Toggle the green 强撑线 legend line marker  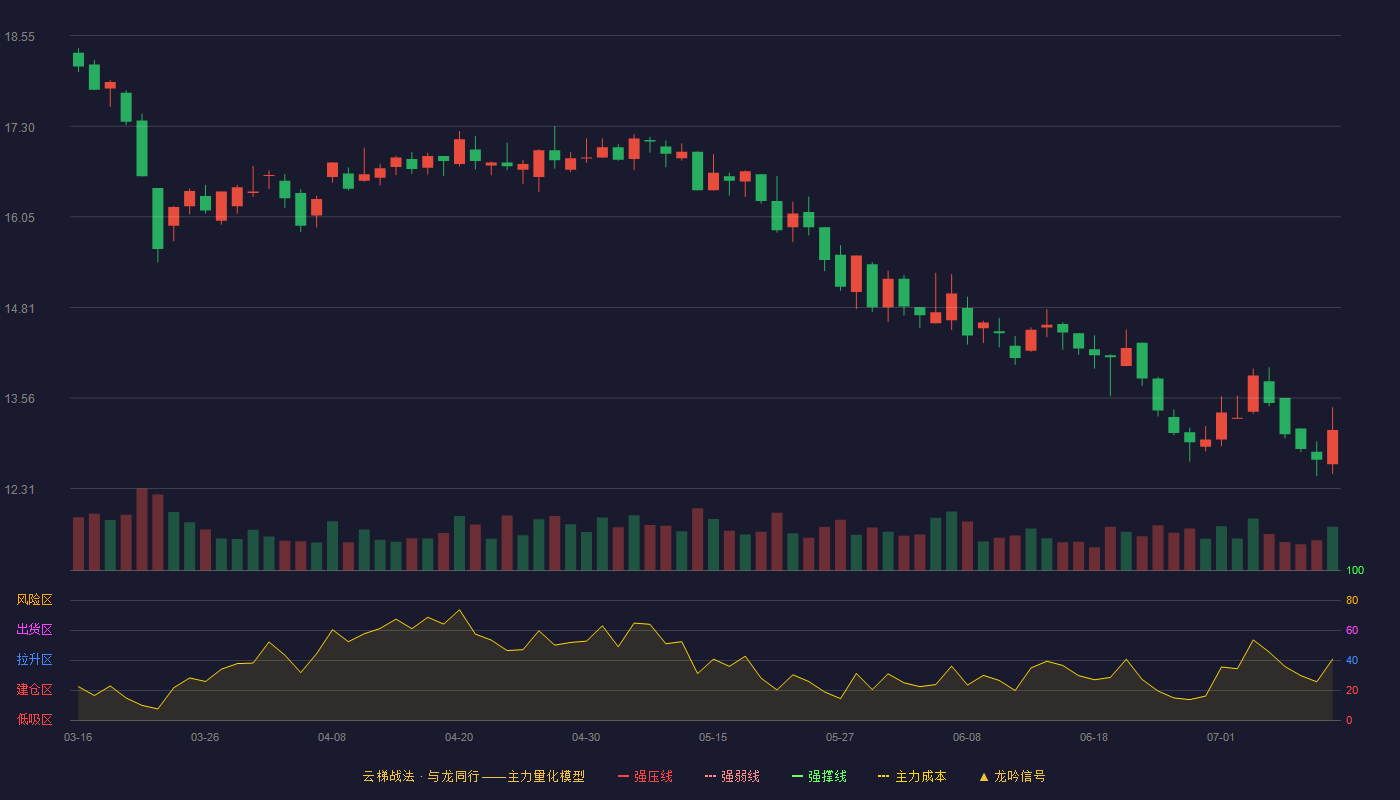(x=797, y=776)
